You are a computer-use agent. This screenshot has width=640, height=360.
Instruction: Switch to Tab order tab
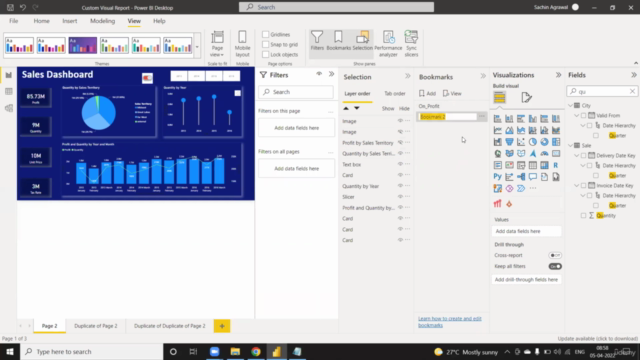395,93
